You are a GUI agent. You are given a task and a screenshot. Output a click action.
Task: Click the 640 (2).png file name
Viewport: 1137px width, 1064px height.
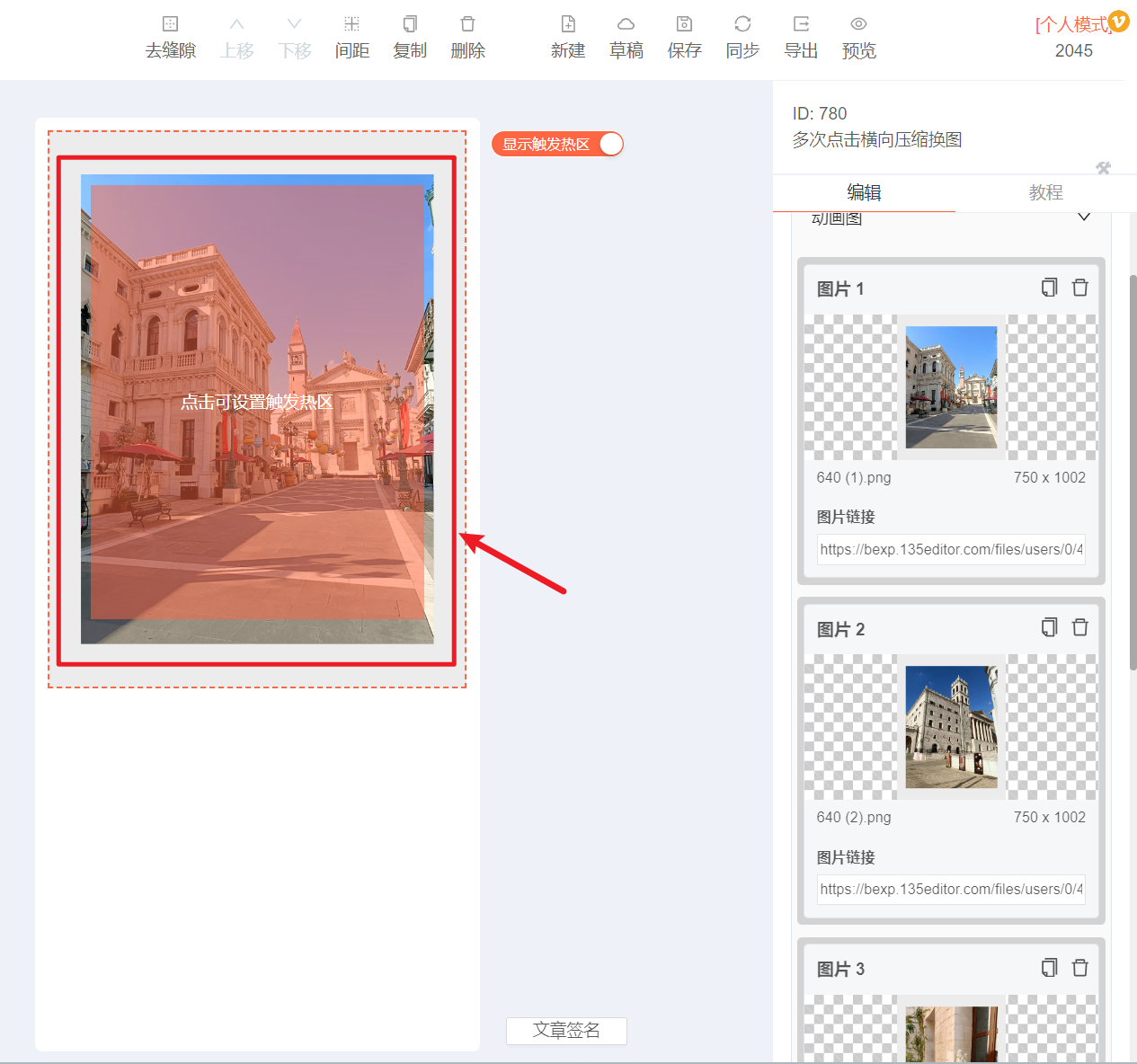tap(854, 817)
